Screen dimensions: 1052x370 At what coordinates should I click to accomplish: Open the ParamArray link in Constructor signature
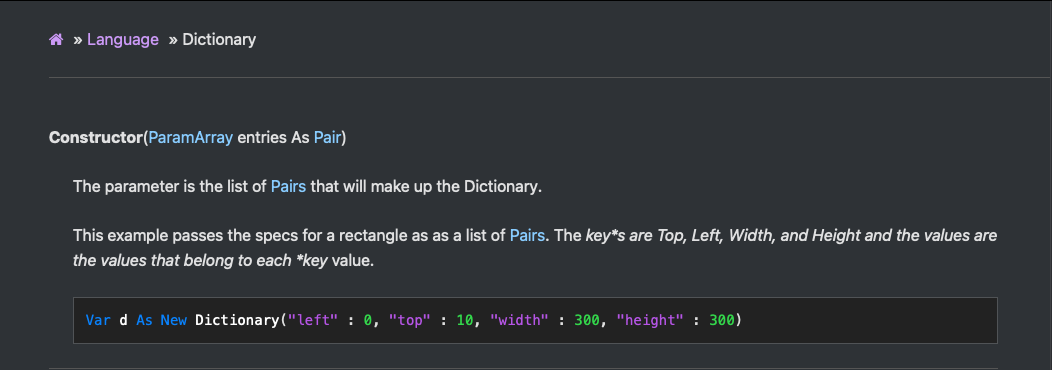(191, 138)
